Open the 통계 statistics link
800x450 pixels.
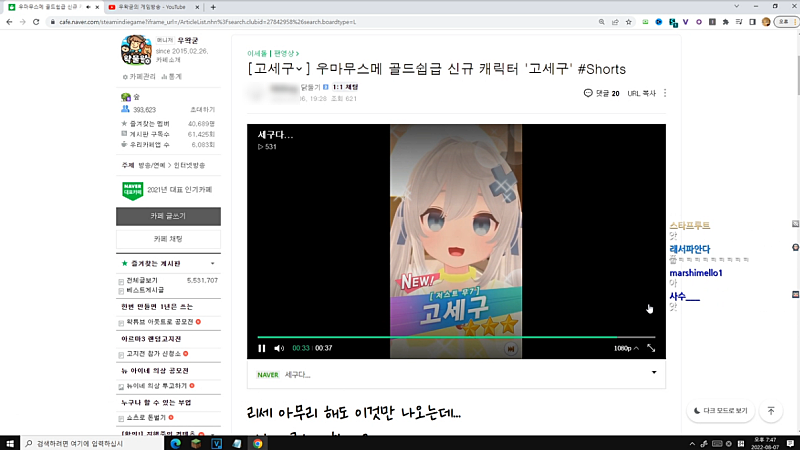tap(172, 77)
